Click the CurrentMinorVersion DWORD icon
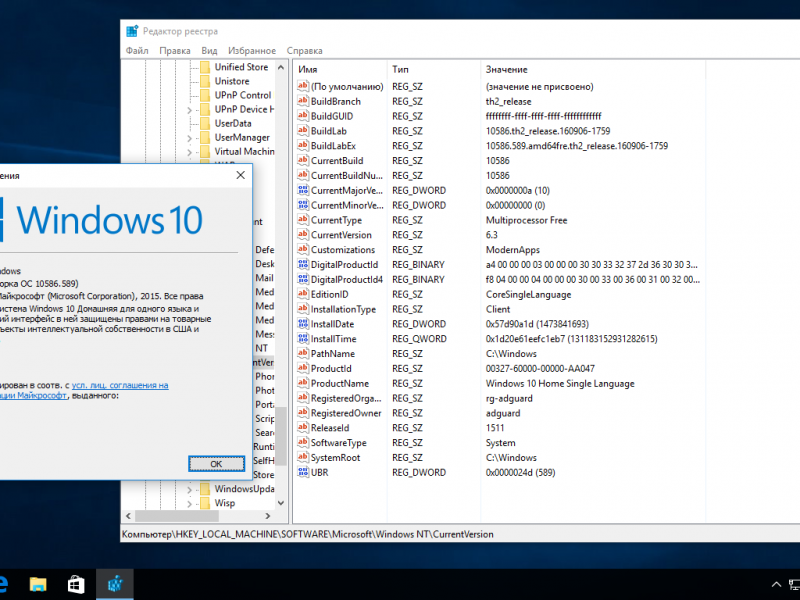 click(303, 205)
